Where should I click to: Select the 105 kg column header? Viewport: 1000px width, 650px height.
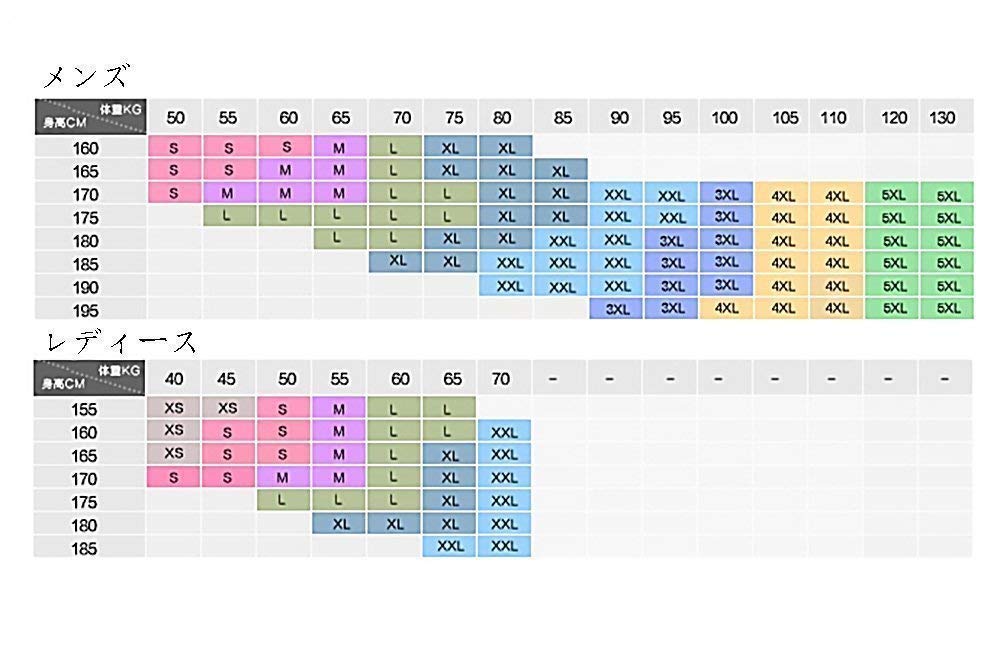[x=785, y=118]
